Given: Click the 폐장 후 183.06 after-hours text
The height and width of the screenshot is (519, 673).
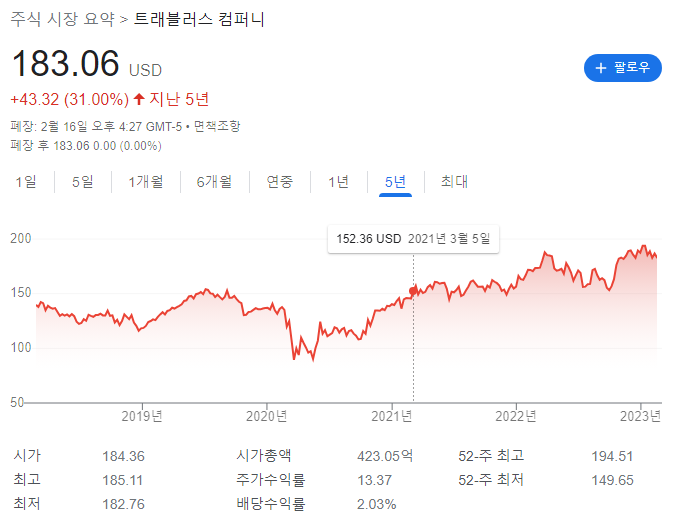Looking at the screenshot, I should coord(86,146).
